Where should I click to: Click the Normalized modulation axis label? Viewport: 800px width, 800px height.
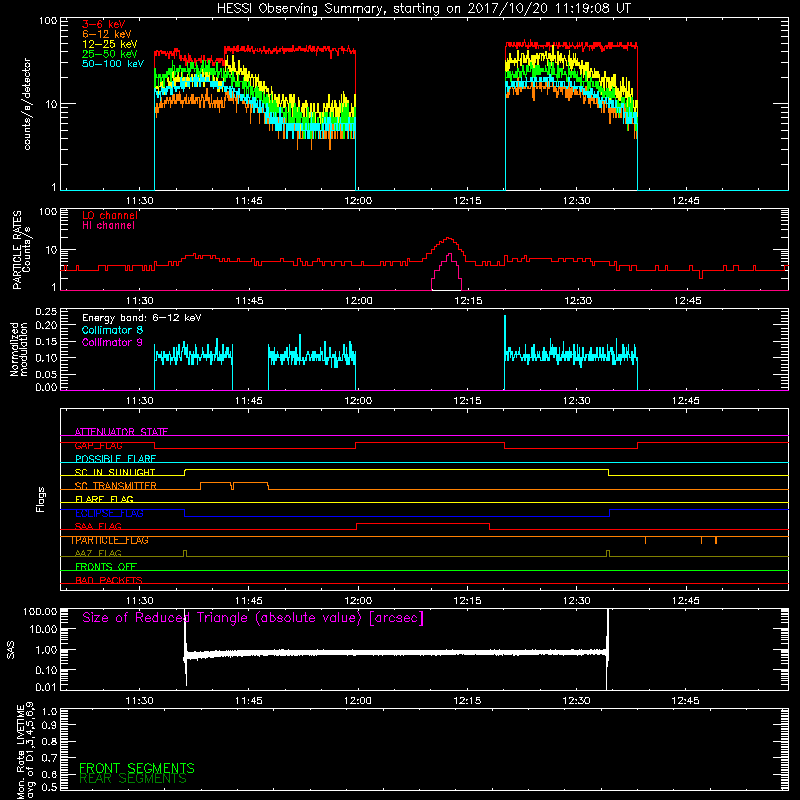(x=18, y=349)
